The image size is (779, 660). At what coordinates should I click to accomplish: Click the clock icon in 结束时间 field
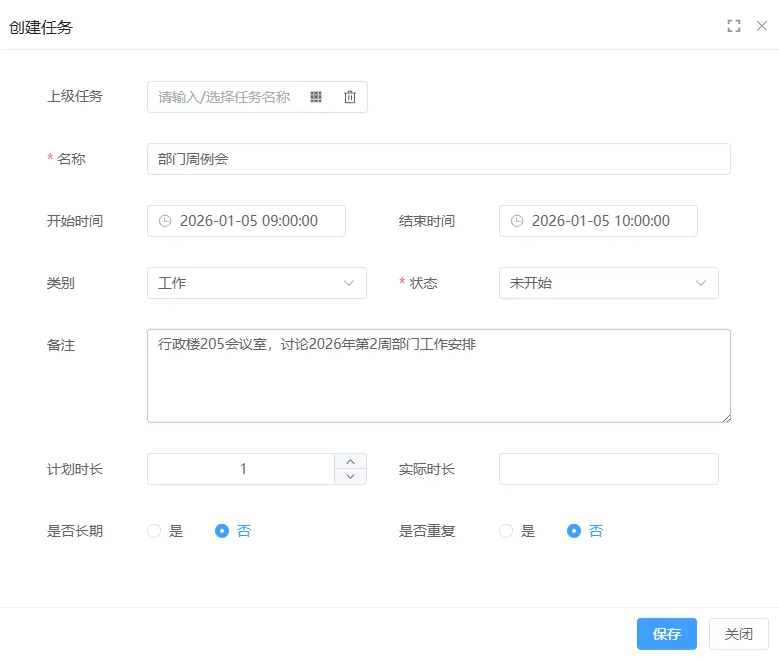tap(517, 221)
